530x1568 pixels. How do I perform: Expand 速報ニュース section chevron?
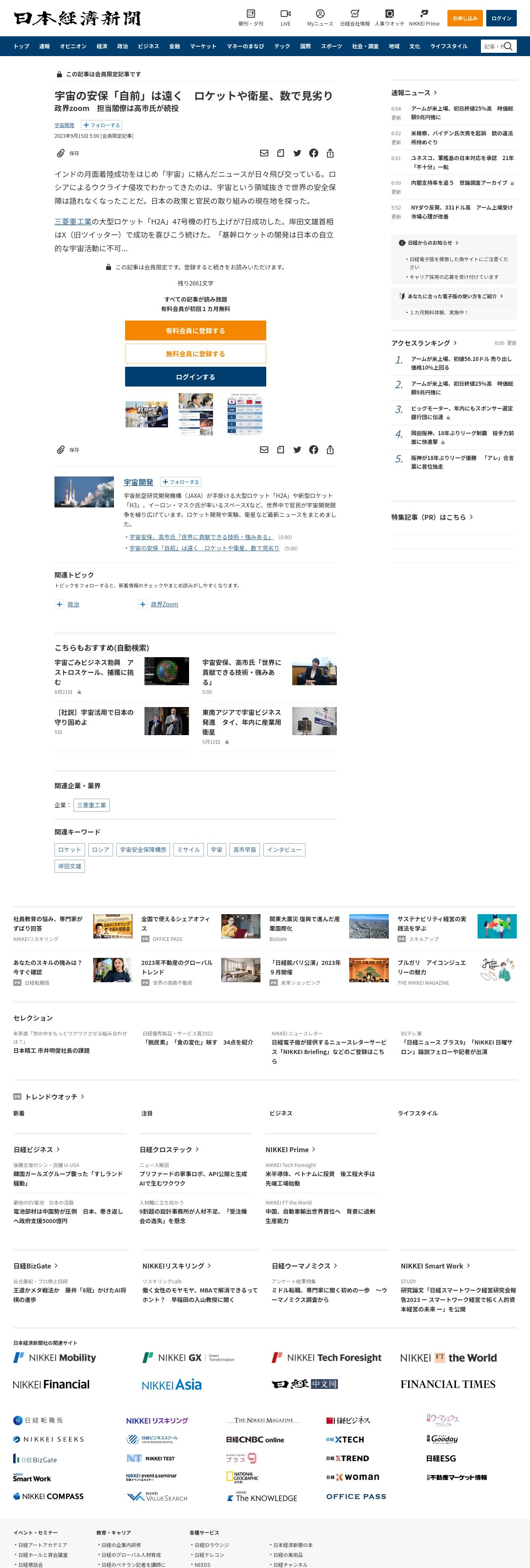(x=435, y=93)
